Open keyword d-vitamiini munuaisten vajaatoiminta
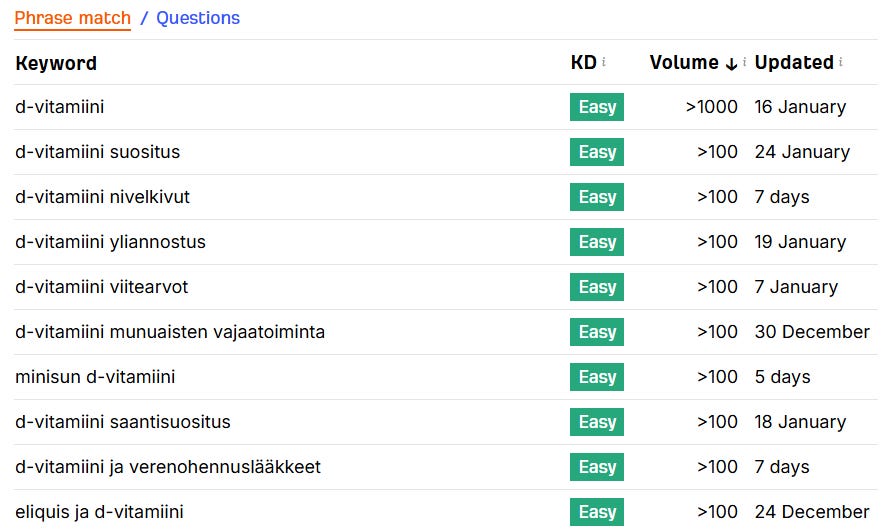 [x=170, y=332]
